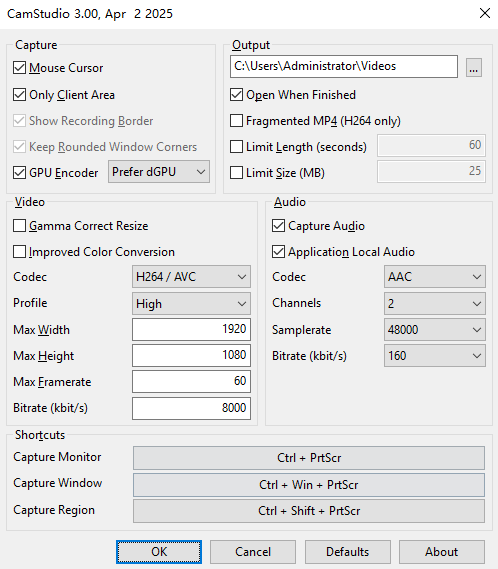The height and width of the screenshot is (569, 498).
Task: Open the audio Bitrate 160 dropdown
Action: pos(435,356)
